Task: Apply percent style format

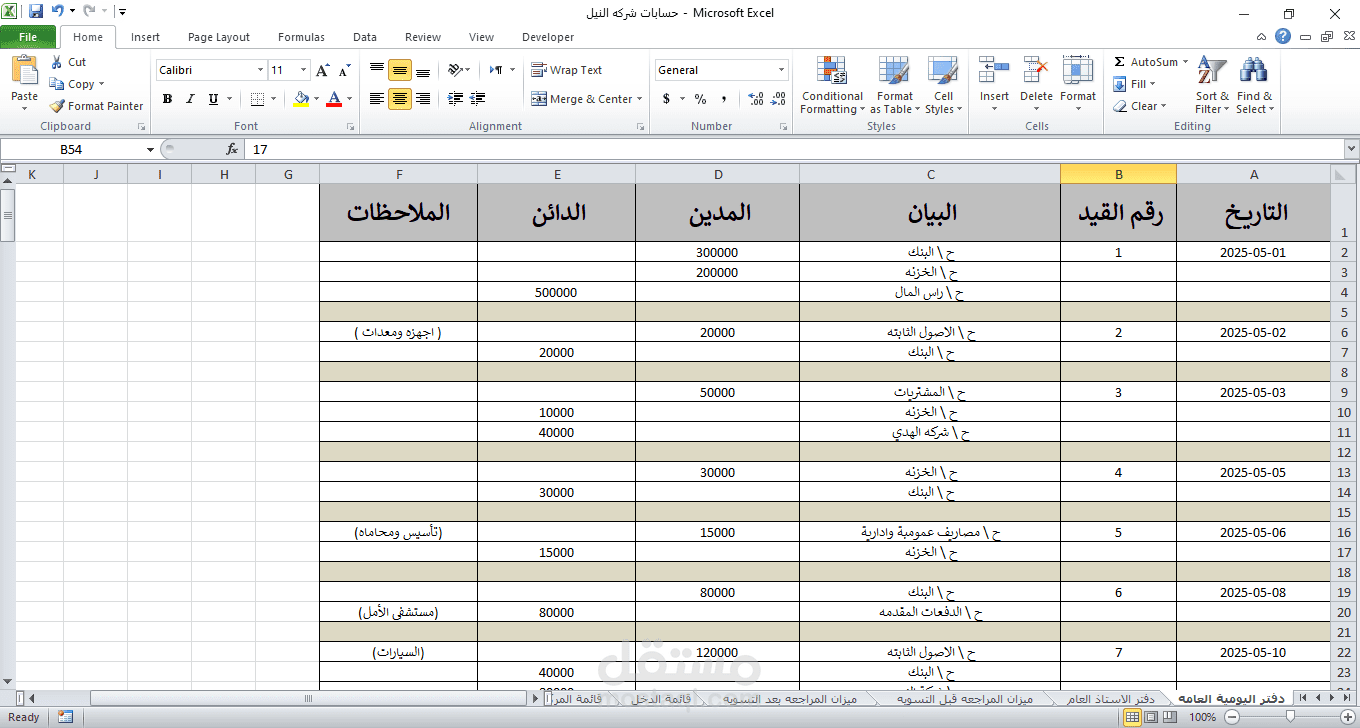Action: point(700,99)
